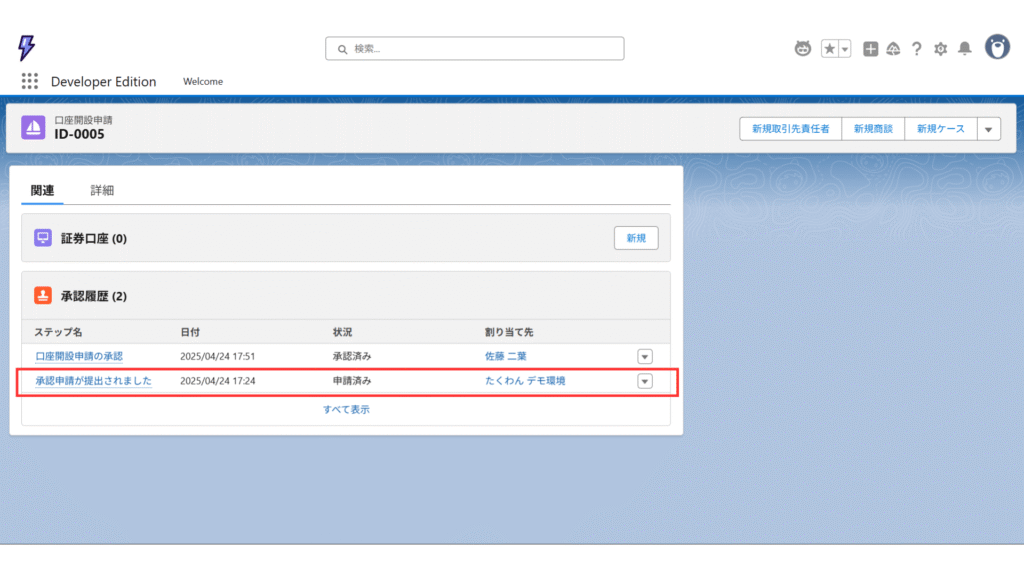1024x576 pixels.
Task: Click the 状況 column header
Action: (342, 332)
